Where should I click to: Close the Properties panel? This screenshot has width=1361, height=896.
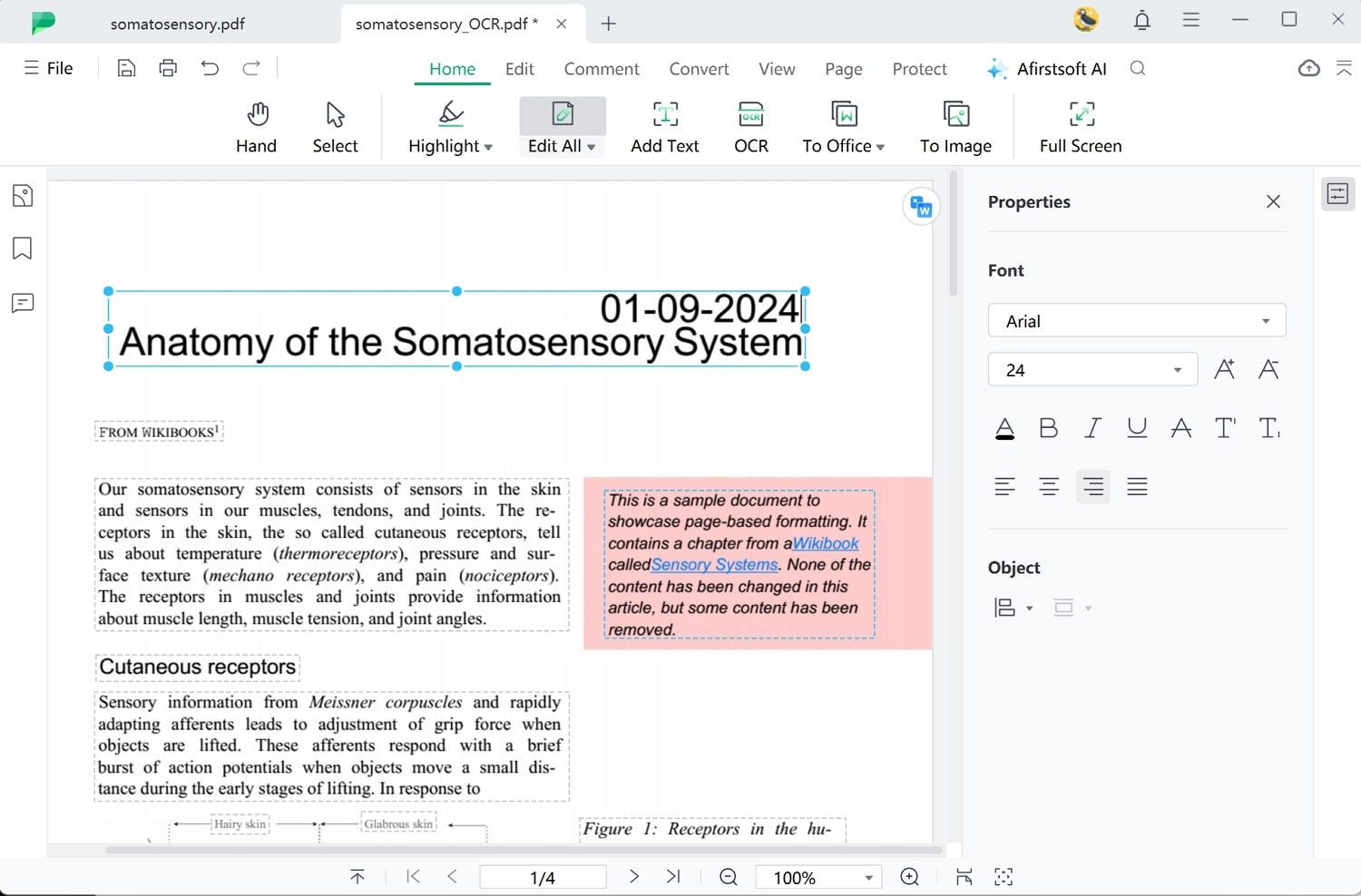coord(1273,201)
